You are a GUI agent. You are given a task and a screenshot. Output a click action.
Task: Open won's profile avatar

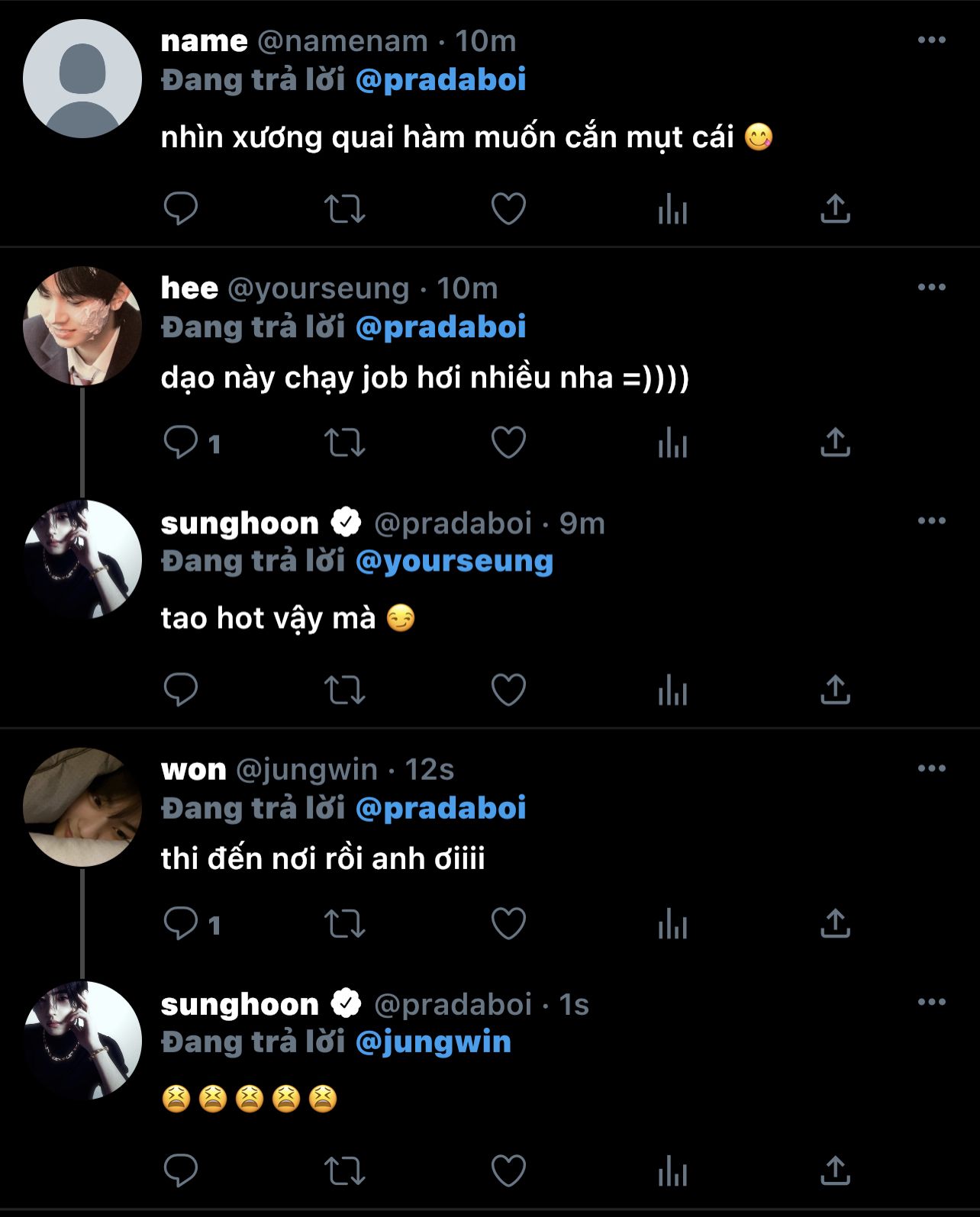pyautogui.click(x=82, y=807)
